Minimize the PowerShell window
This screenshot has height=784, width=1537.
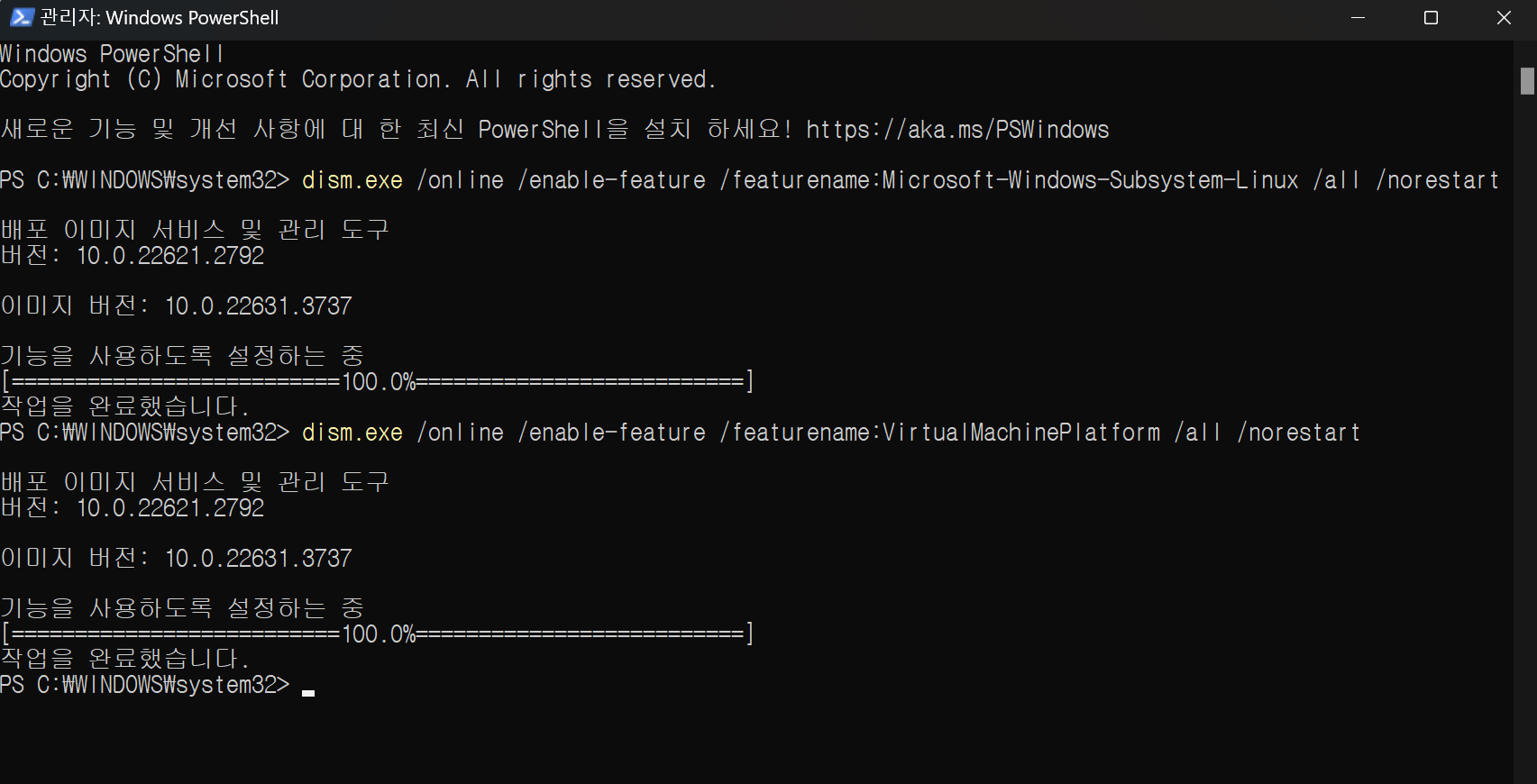[1358, 18]
